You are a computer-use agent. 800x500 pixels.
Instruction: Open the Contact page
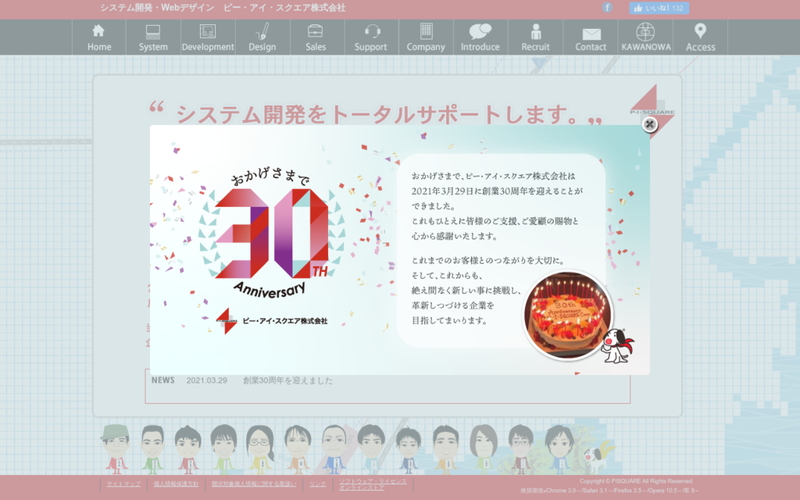pos(591,37)
